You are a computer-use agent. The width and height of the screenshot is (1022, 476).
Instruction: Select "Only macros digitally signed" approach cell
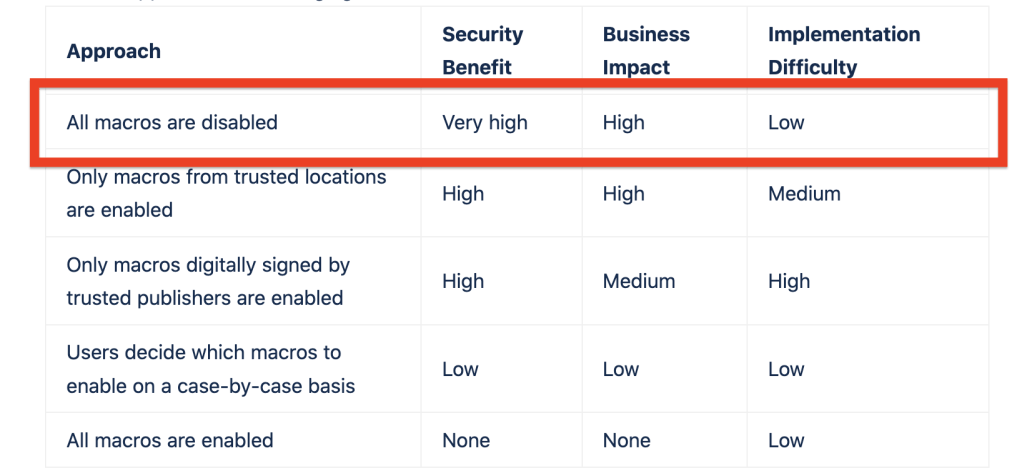click(x=208, y=281)
